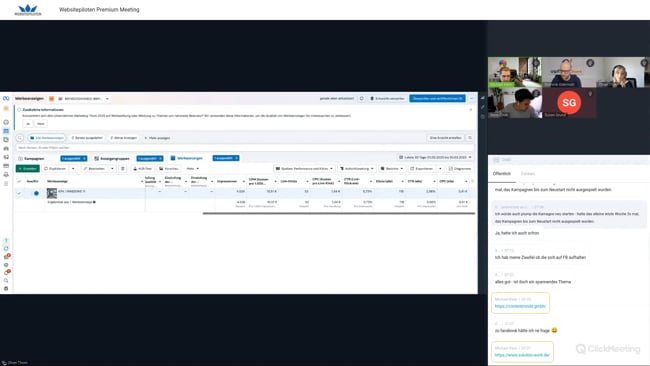Start an A/B-Test from the toolbar

pos(142,169)
